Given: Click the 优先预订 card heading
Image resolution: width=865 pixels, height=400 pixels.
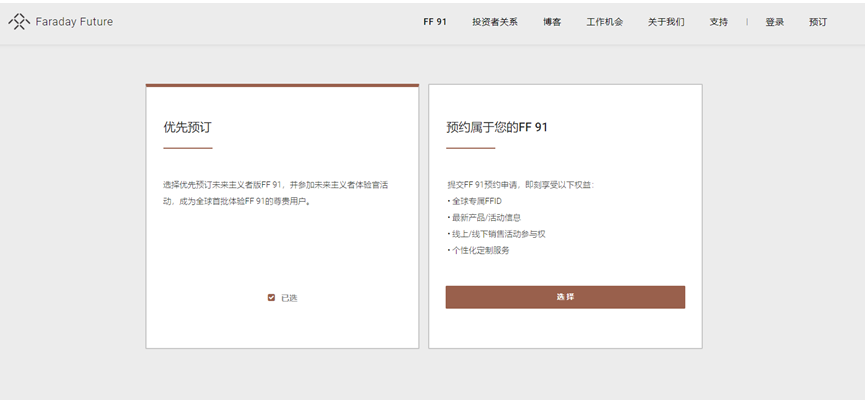Looking at the screenshot, I should pos(188,127).
